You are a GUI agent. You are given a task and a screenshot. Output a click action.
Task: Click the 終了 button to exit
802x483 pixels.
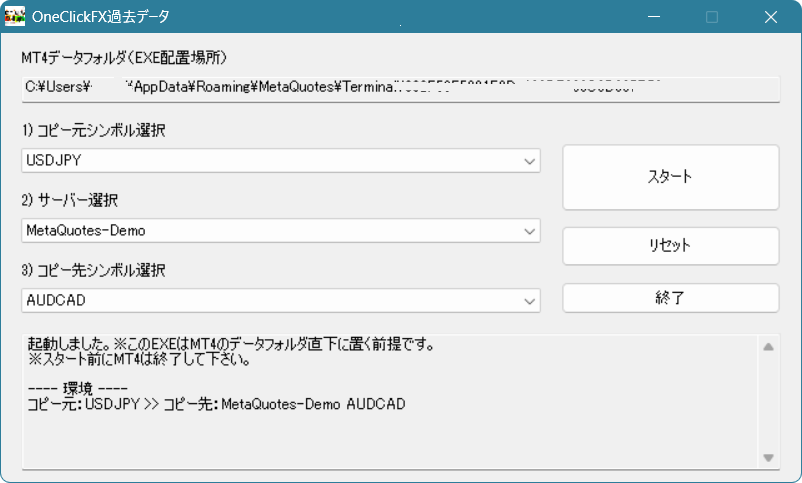pos(670,298)
